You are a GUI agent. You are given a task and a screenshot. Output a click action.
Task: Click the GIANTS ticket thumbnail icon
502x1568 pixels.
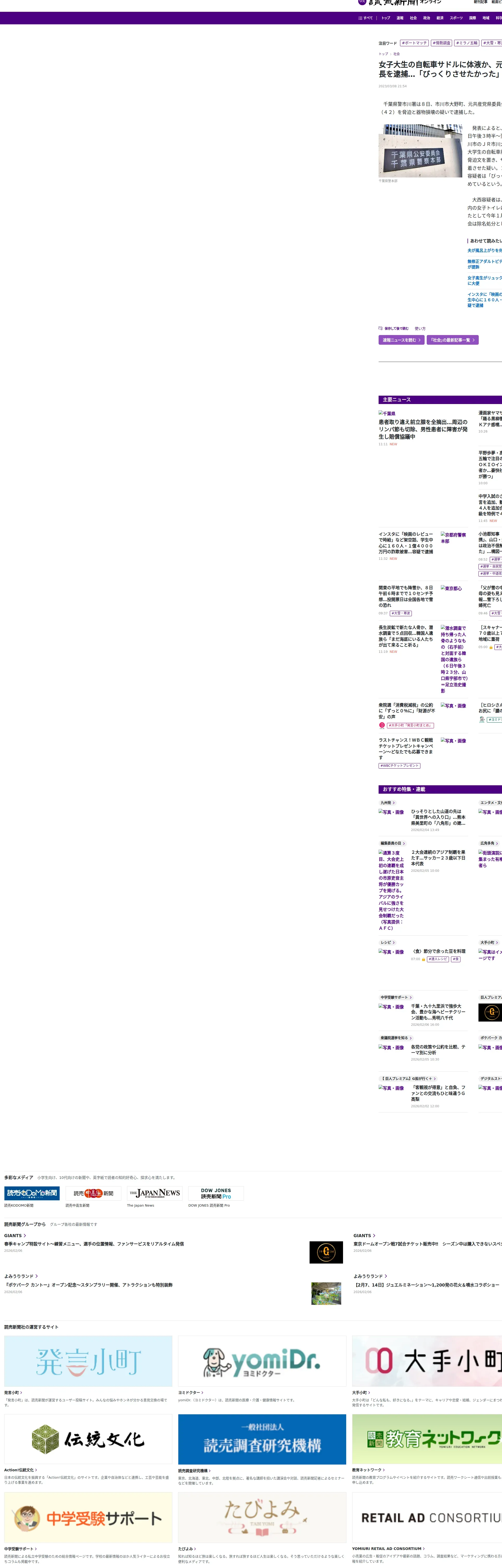(326, 1252)
